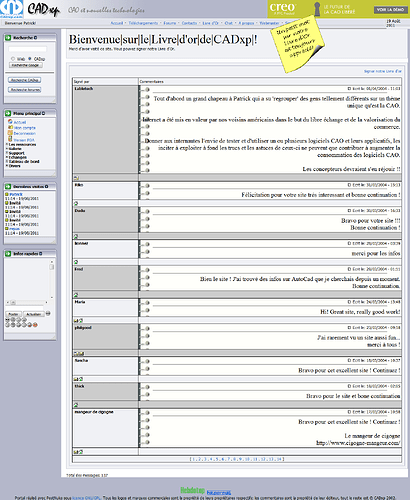410x500 pixels.
Task: Toggle the small square beside Infos rapides title
Action: pyautogui.click(x=41, y=254)
